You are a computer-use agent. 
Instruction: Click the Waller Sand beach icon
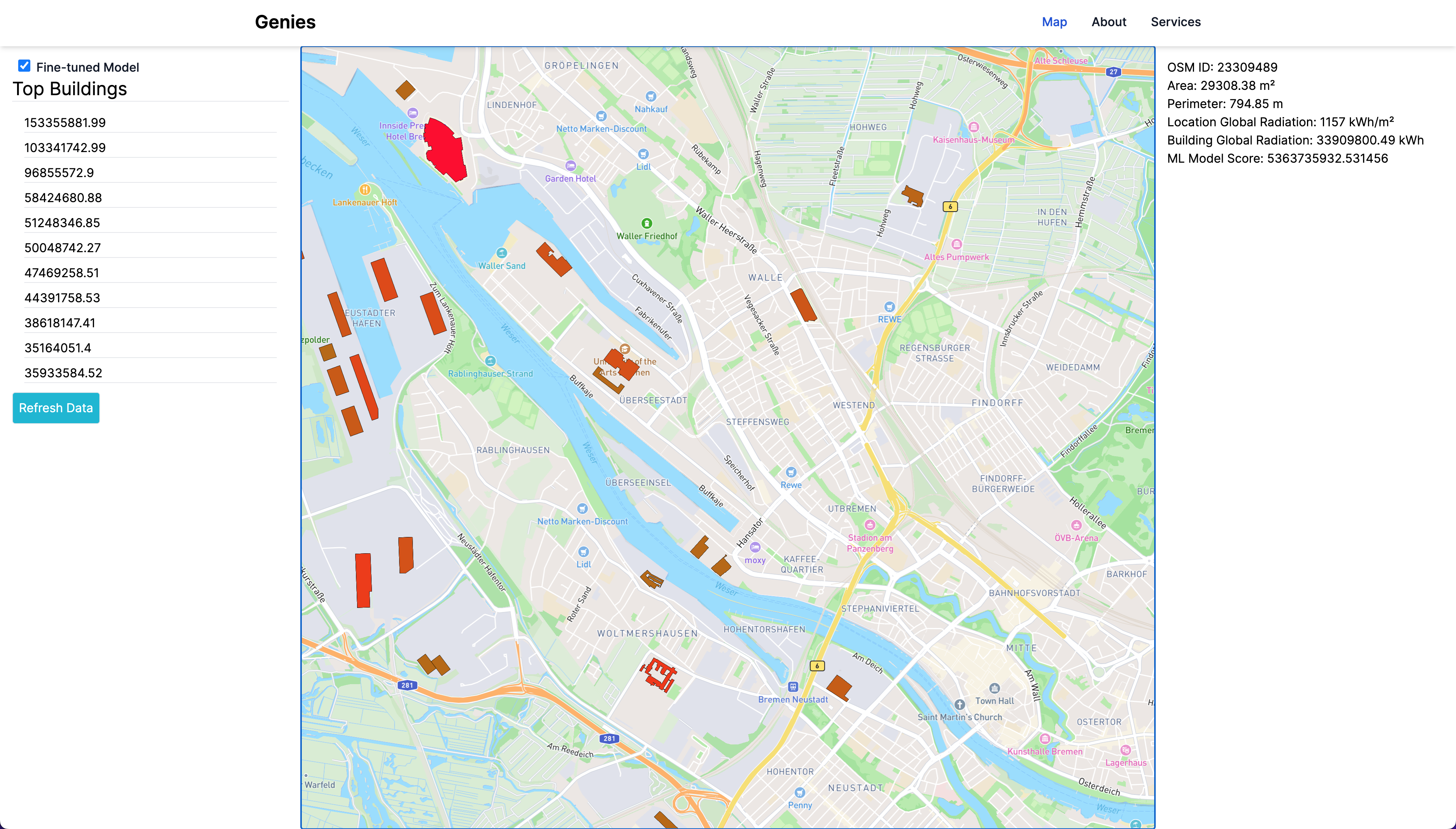[x=502, y=253]
